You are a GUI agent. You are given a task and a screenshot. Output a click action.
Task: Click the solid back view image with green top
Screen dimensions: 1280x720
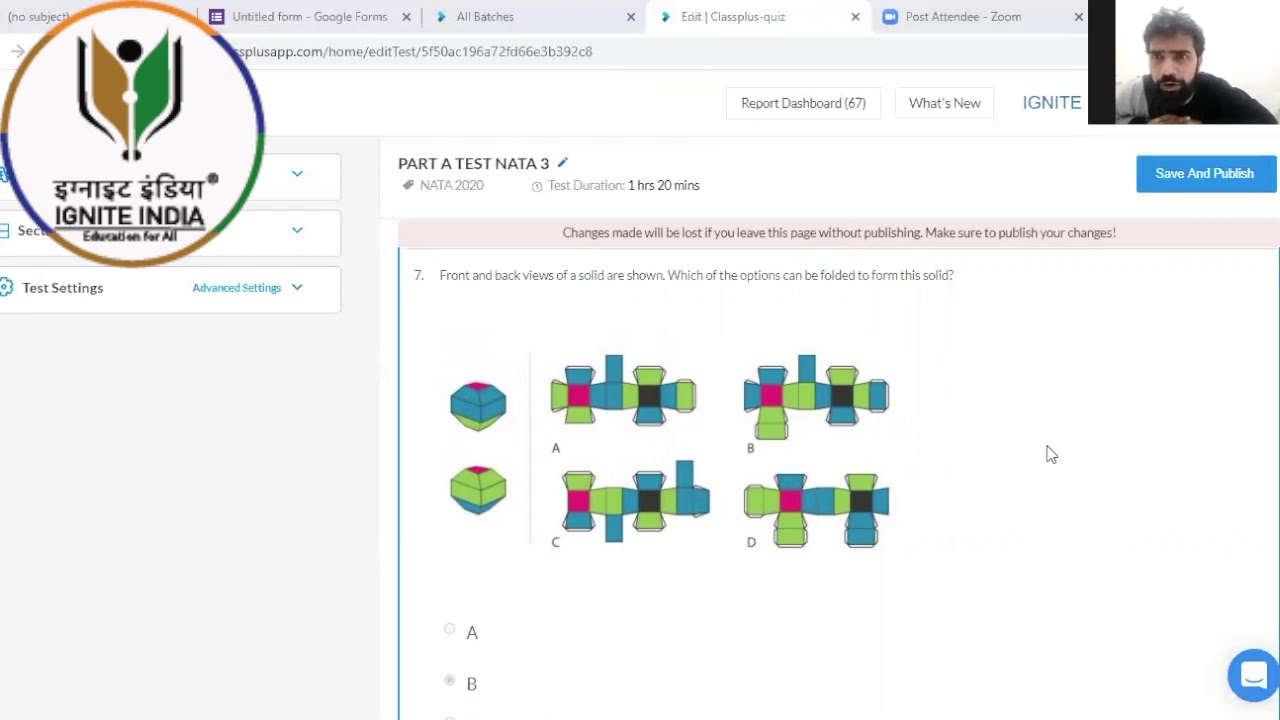478,490
